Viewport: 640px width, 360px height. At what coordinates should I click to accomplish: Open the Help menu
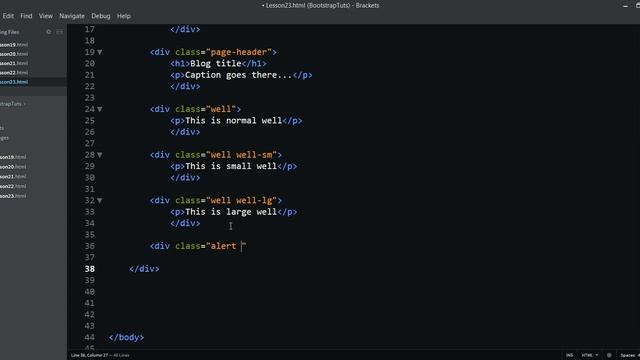[124, 16]
